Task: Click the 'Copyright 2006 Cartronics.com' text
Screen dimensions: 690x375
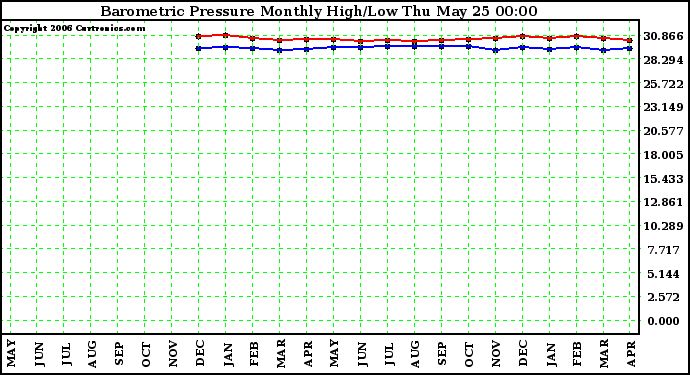Action: click(x=74, y=28)
